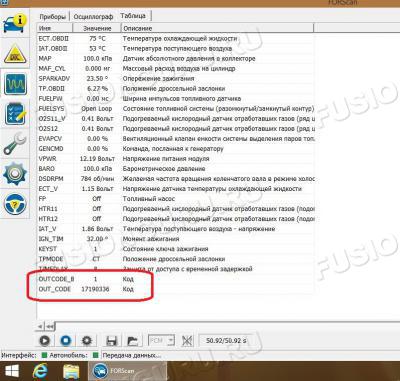This screenshot has height=381, width=400.
Task: Open the DTC error codes warning icon
Action: click(15, 53)
